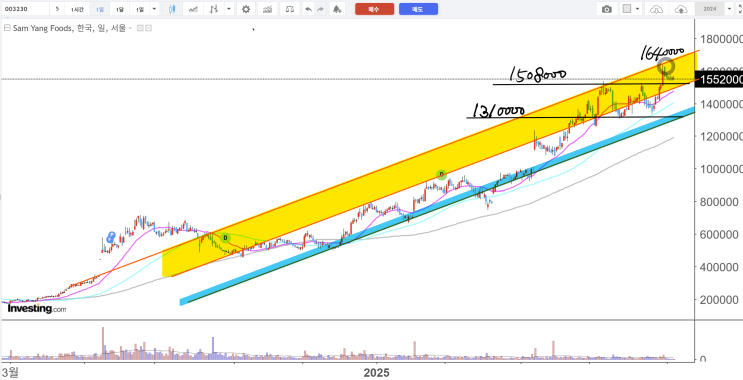Click the 1200000 price axis label
Viewport: 743px width, 380px height.
tap(720, 137)
